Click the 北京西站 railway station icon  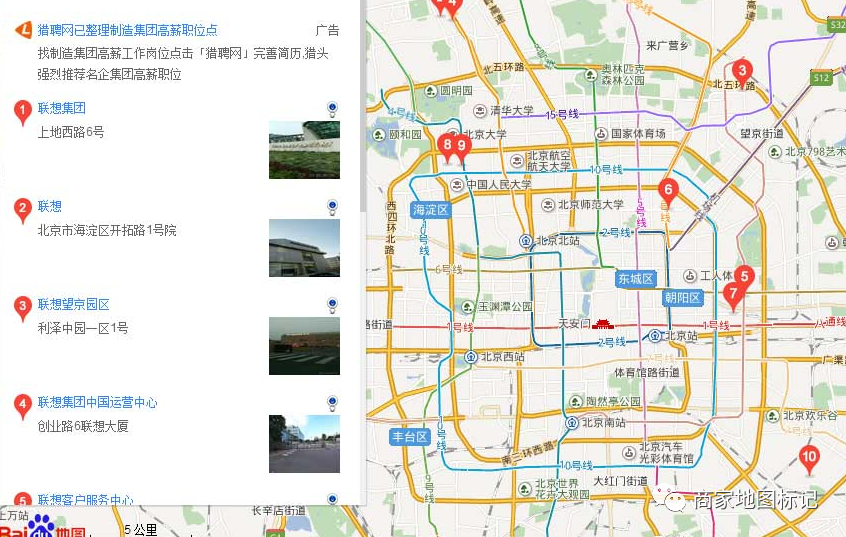point(470,357)
